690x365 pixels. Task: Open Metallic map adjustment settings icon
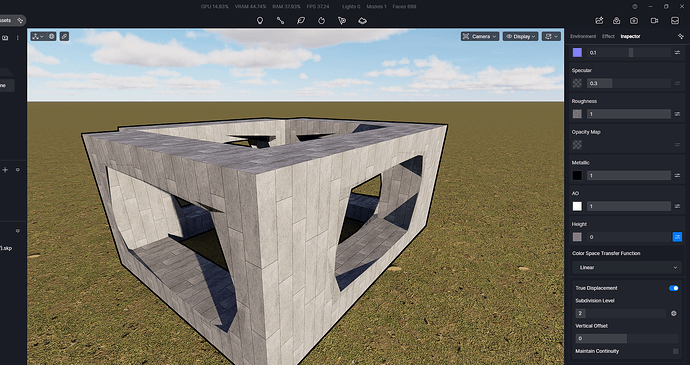click(677, 176)
